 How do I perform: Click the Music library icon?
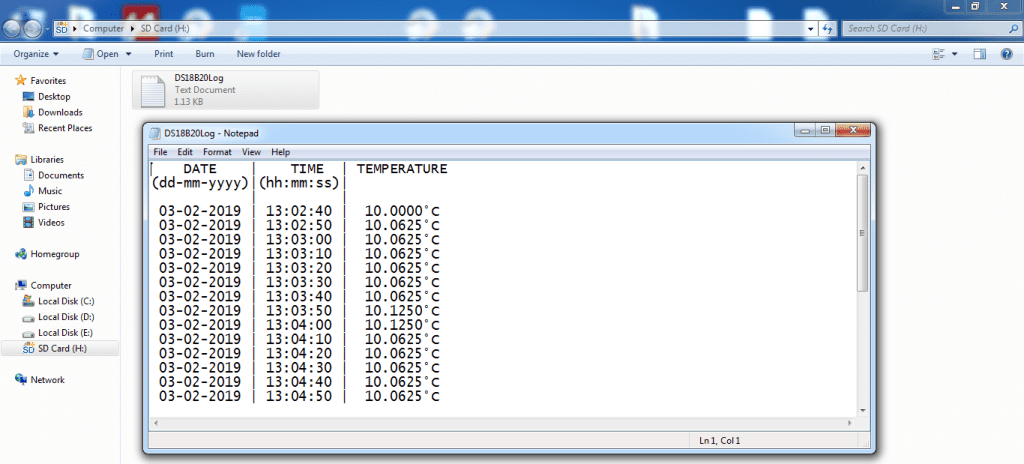coord(28,191)
